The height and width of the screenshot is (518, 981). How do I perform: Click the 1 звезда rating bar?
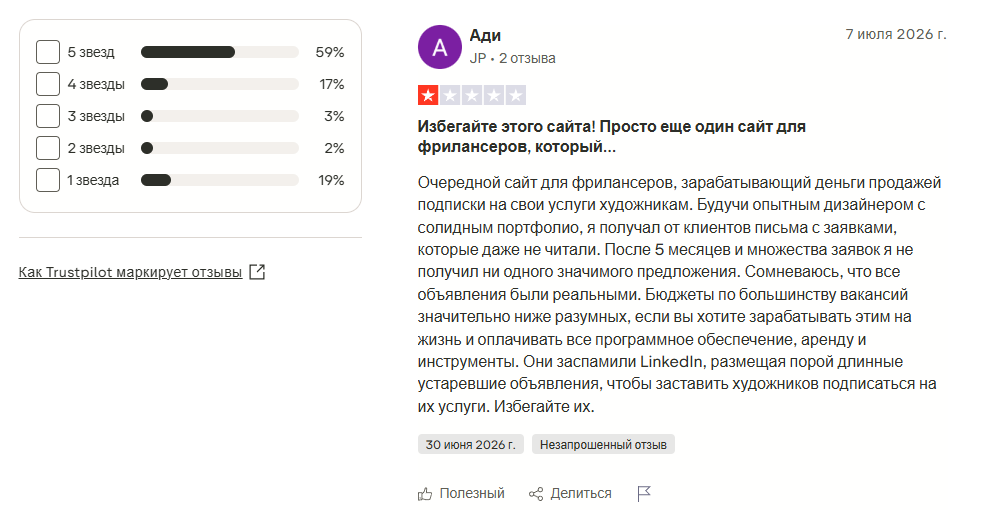click(x=220, y=180)
